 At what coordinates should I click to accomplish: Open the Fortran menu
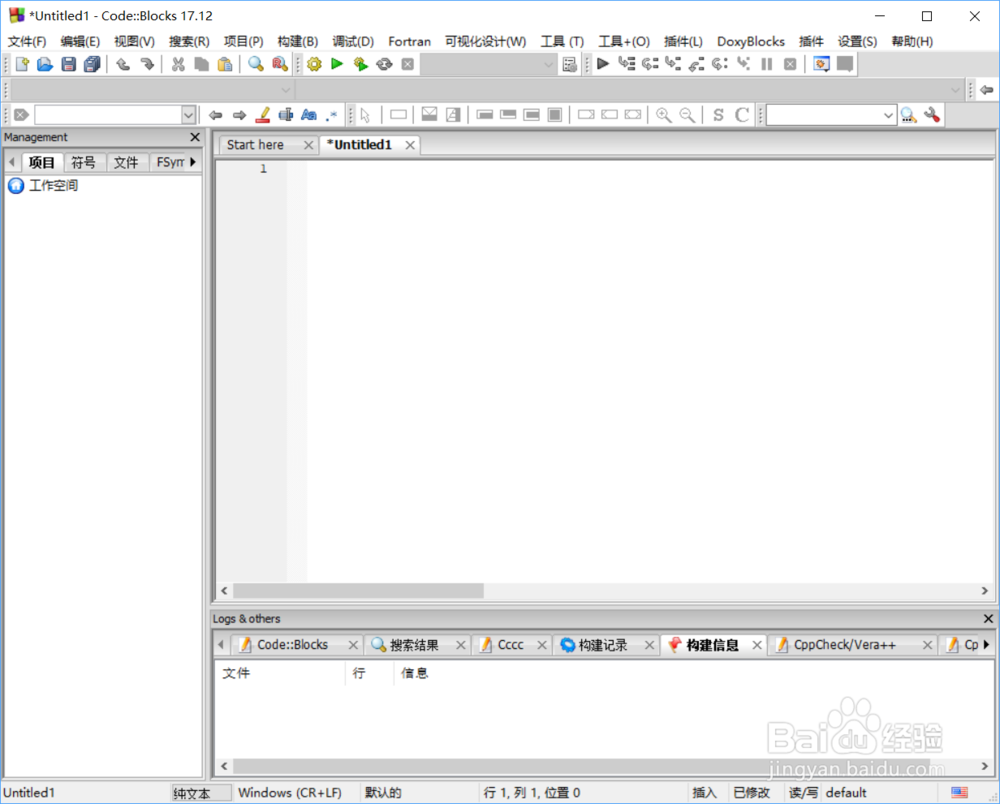409,41
